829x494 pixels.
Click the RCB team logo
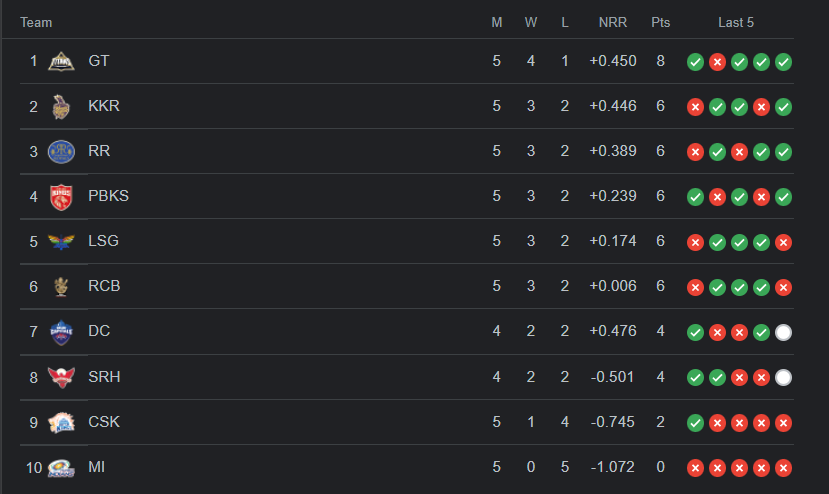(62, 286)
